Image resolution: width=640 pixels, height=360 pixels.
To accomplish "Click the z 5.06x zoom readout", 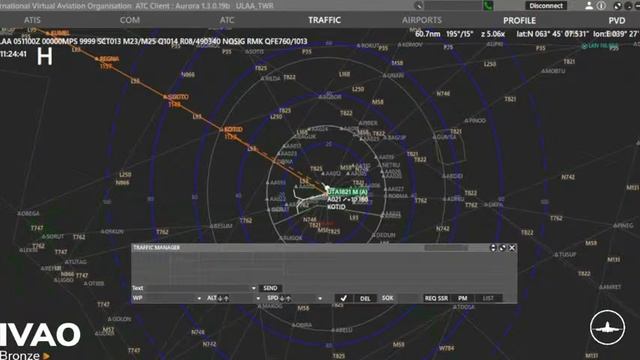I will pos(493,34).
